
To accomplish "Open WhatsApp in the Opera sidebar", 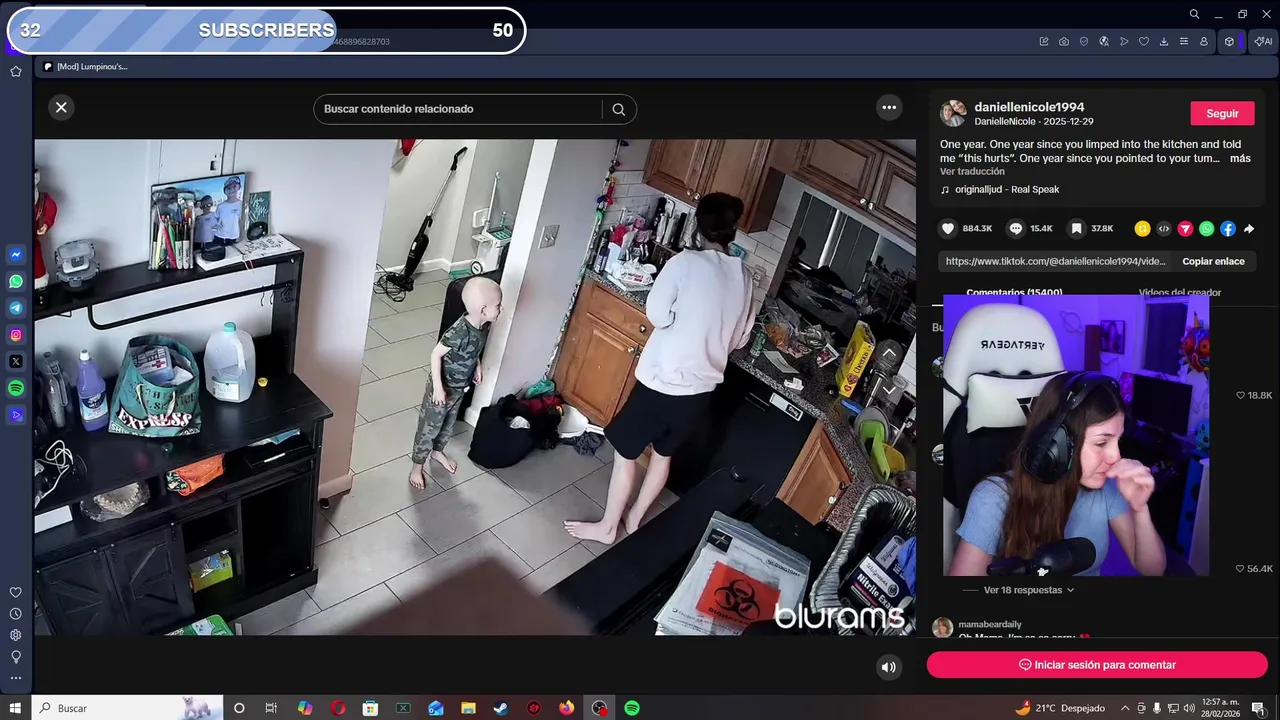I will (16, 282).
